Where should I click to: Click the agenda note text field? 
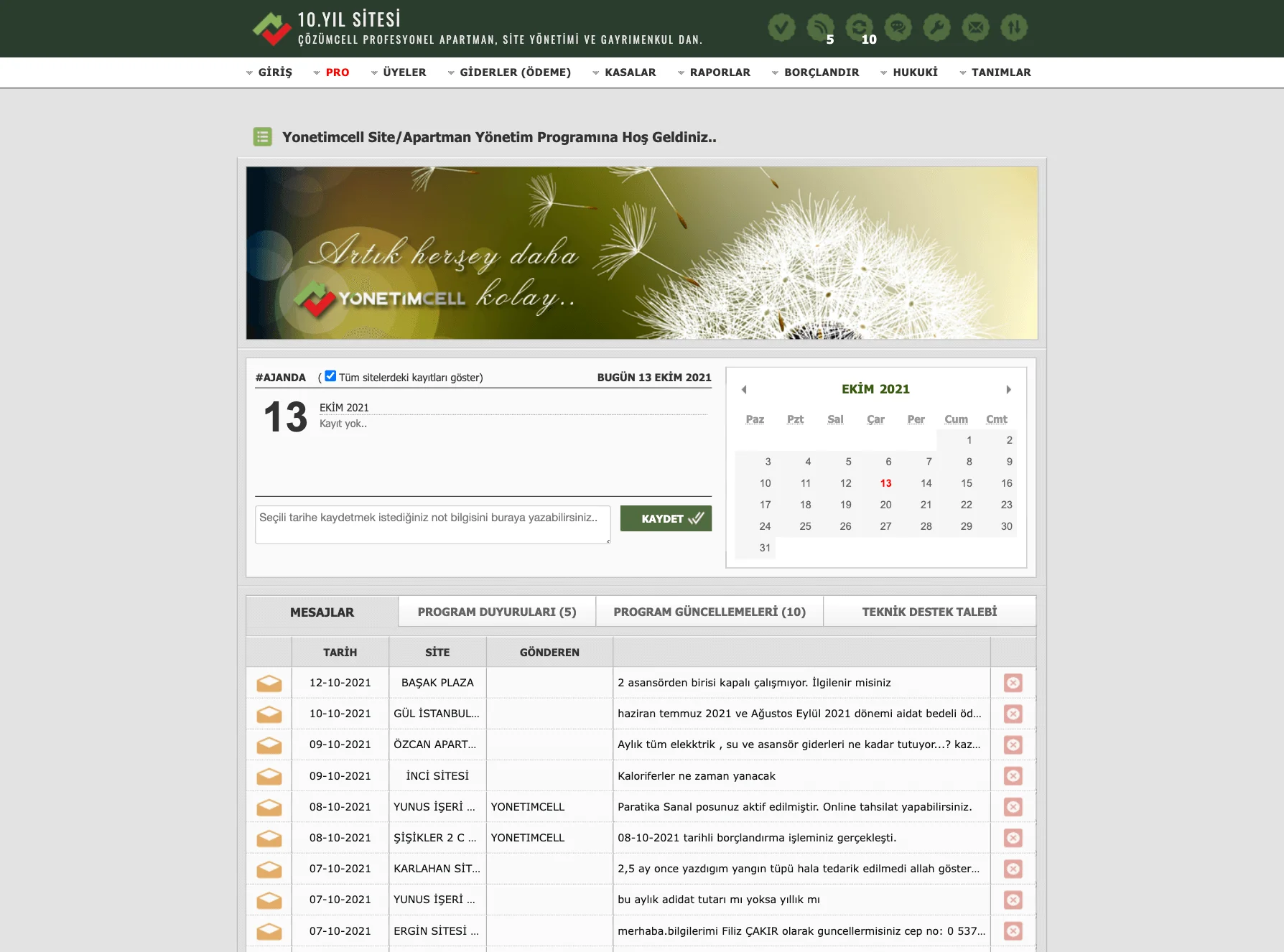pos(432,525)
